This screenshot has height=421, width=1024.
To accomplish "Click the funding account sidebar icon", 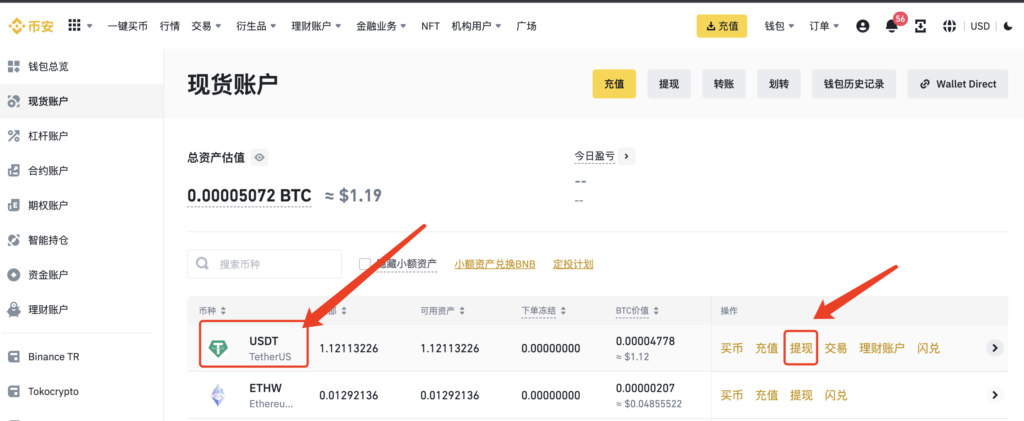I will [x=14, y=274].
